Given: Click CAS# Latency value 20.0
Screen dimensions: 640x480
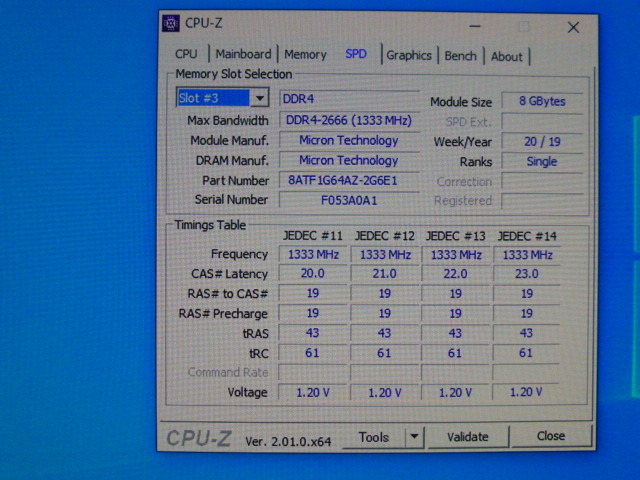Looking at the screenshot, I should click(x=313, y=273).
